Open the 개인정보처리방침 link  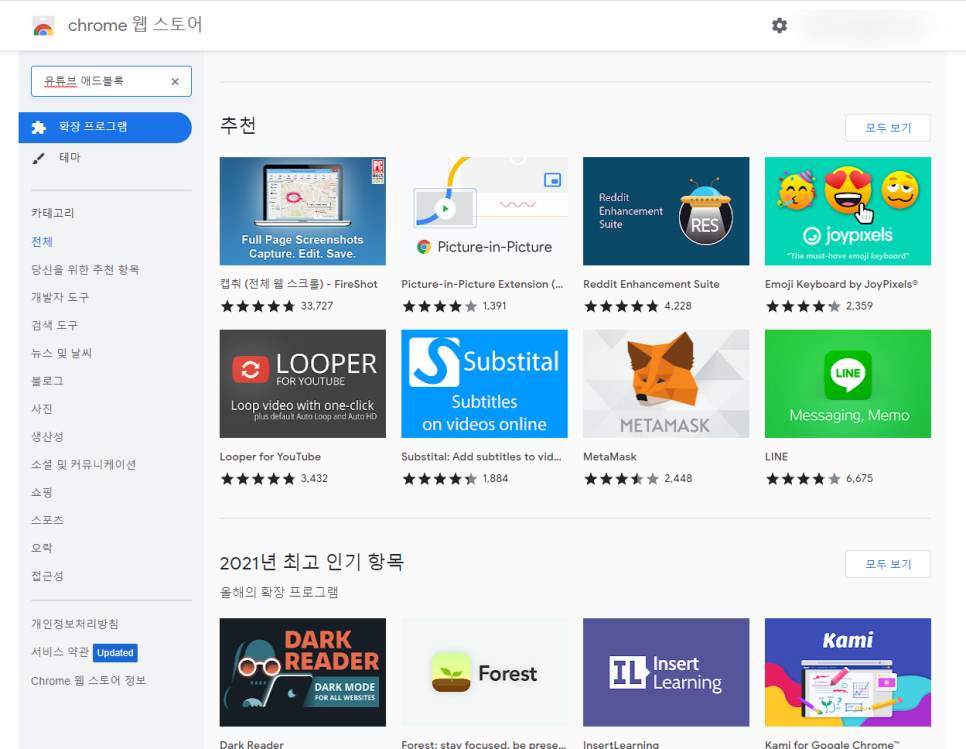coord(75,624)
